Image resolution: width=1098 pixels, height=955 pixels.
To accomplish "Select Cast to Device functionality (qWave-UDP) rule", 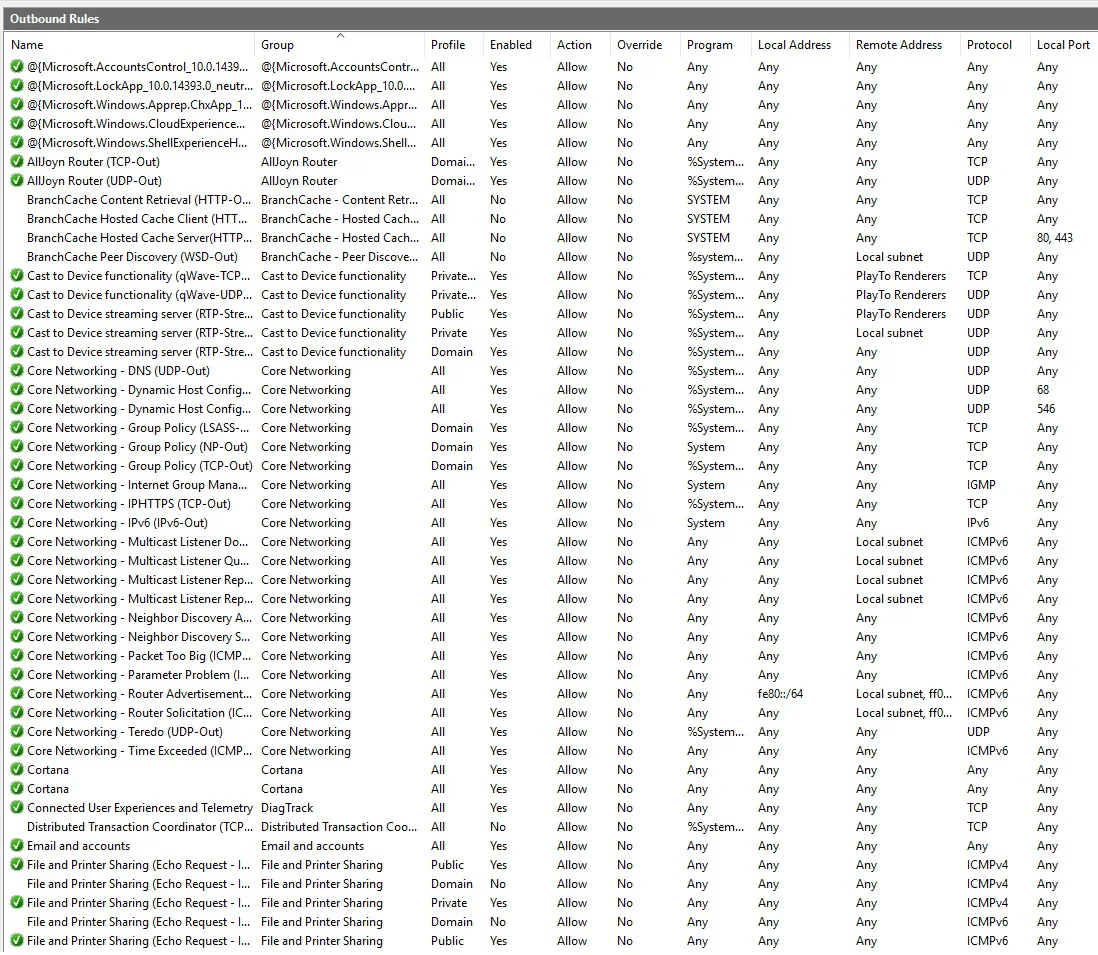I will 549,295.
